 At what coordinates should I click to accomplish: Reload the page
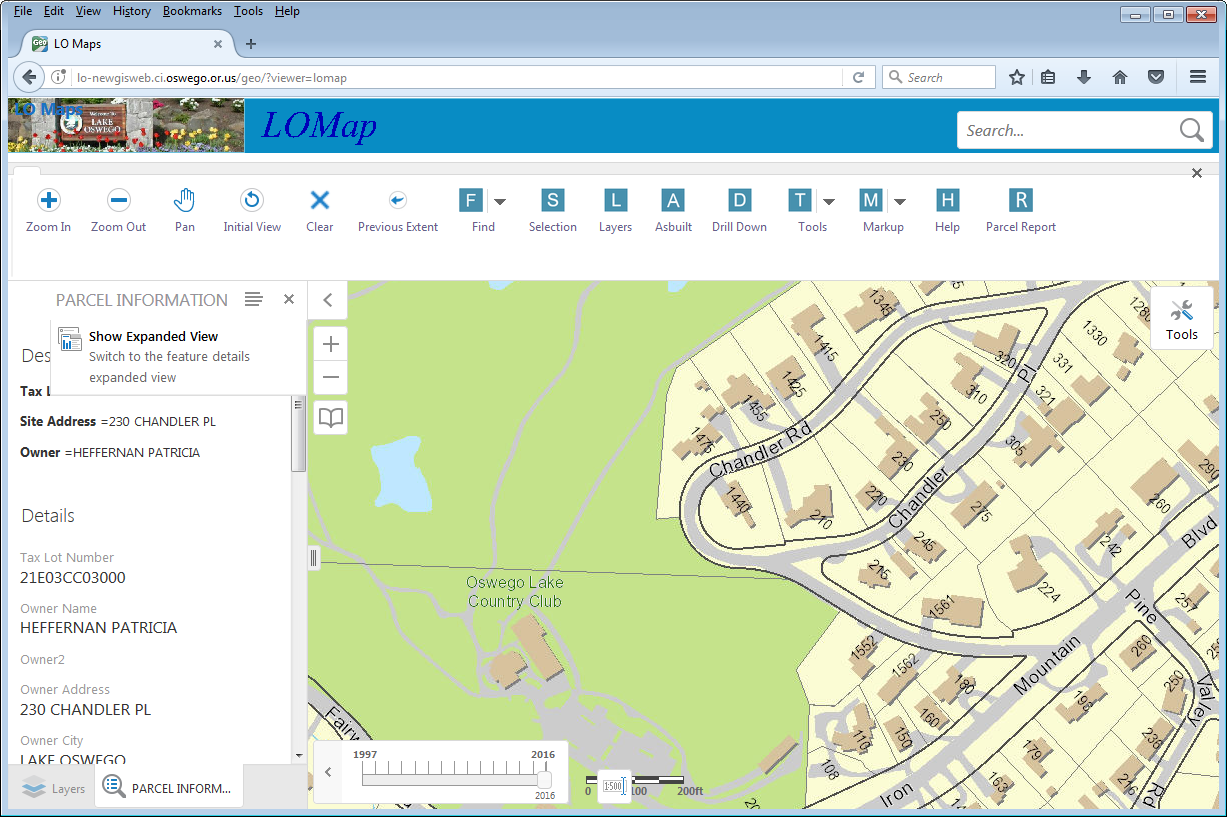tap(858, 77)
